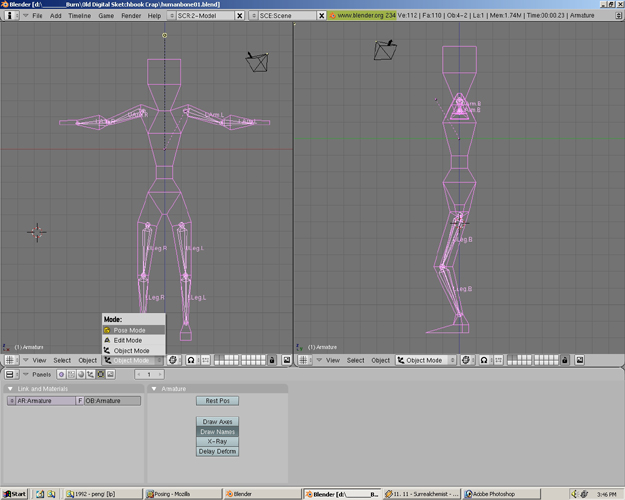The height and width of the screenshot is (500, 625).
Task: Delete the SCR:2-Model screen with X button
Action: (x=240, y=16)
